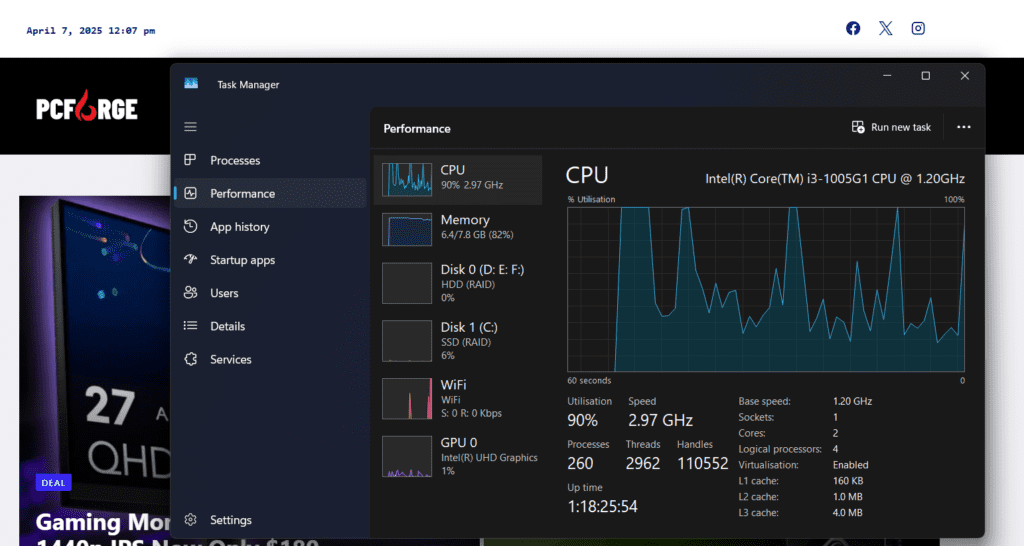This screenshot has width=1024, height=546.
Task: Click the Users people icon
Action: (x=190, y=293)
